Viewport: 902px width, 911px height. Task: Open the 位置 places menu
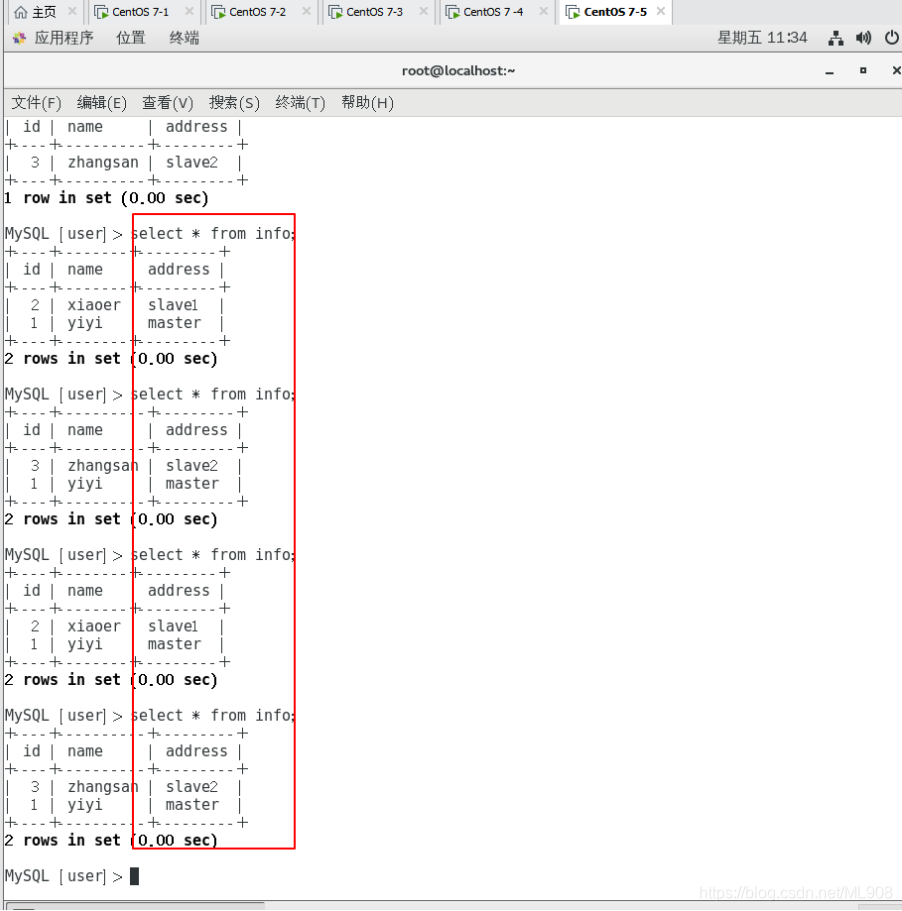pos(131,38)
